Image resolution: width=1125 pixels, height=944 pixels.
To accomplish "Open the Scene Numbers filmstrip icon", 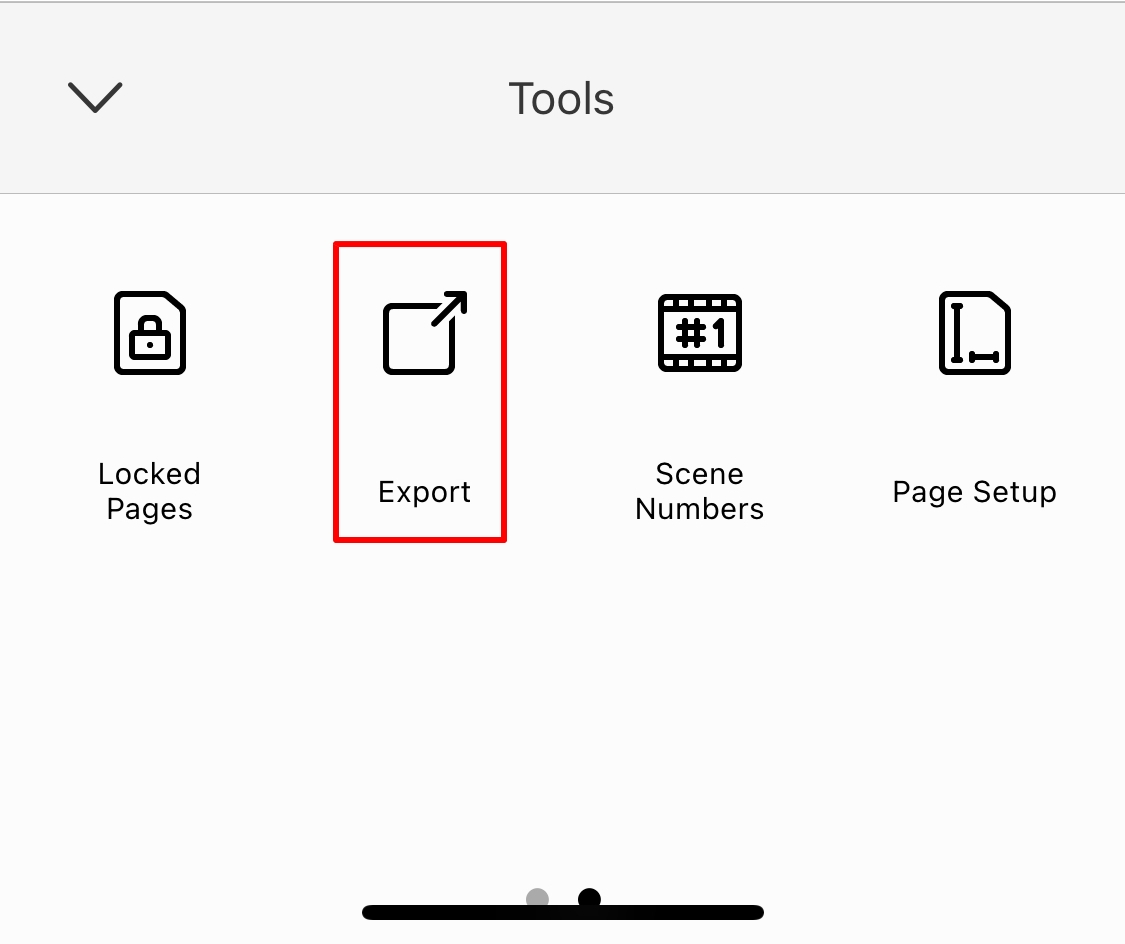I will pos(700,333).
